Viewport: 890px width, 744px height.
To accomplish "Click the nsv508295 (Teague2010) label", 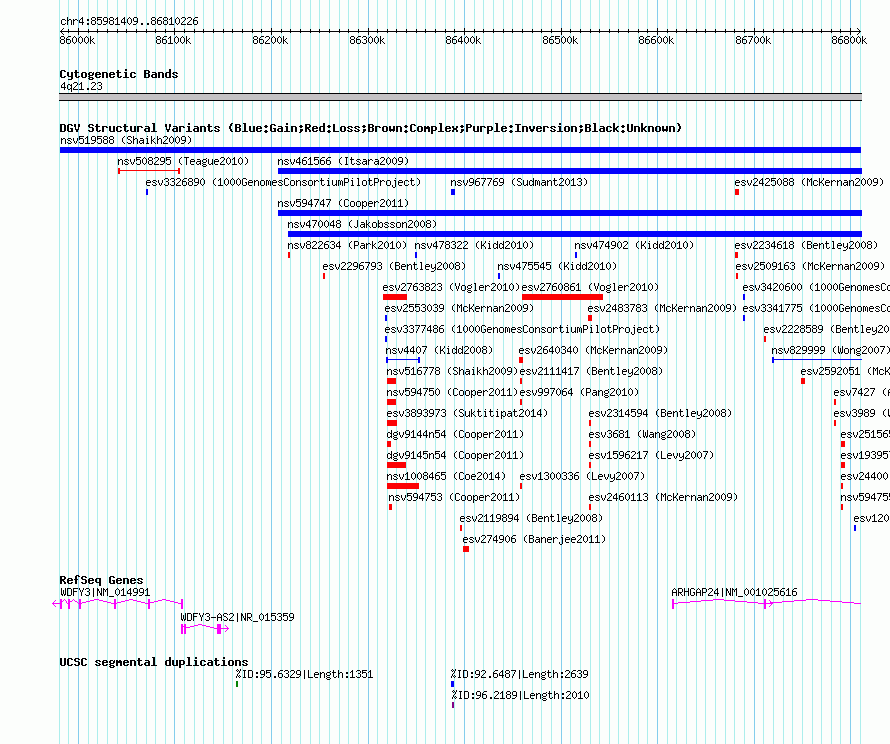I will click(183, 161).
